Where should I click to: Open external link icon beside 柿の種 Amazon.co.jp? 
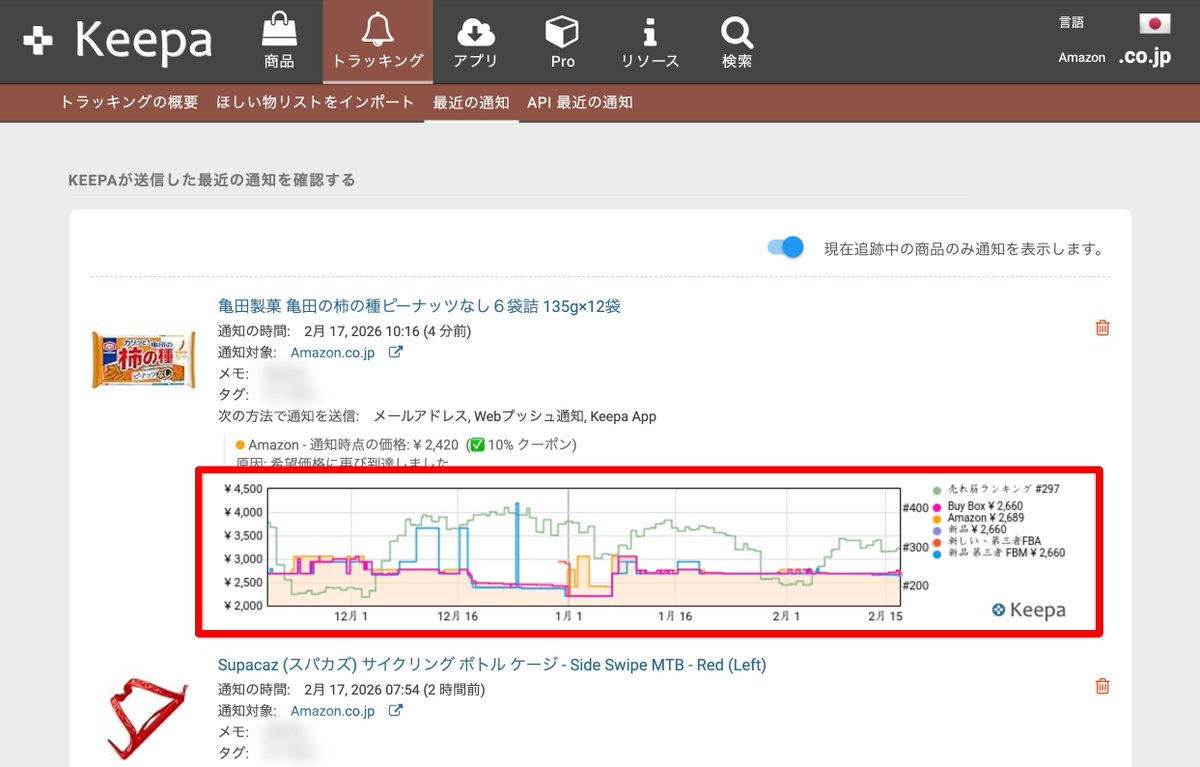click(395, 352)
